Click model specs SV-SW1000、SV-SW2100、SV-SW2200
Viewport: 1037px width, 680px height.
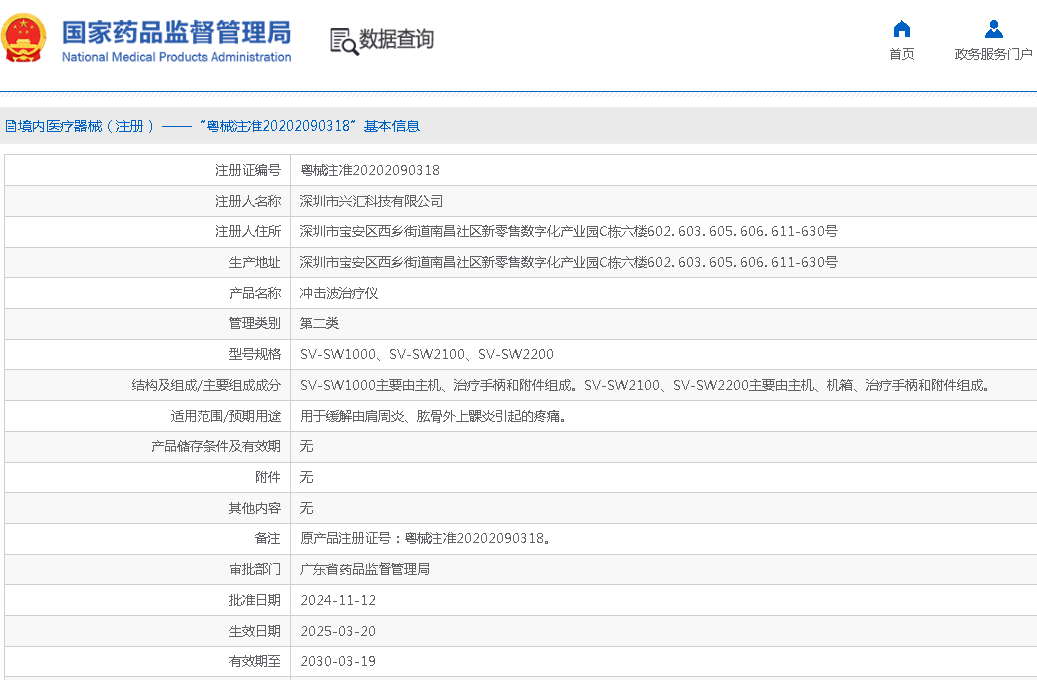426,354
